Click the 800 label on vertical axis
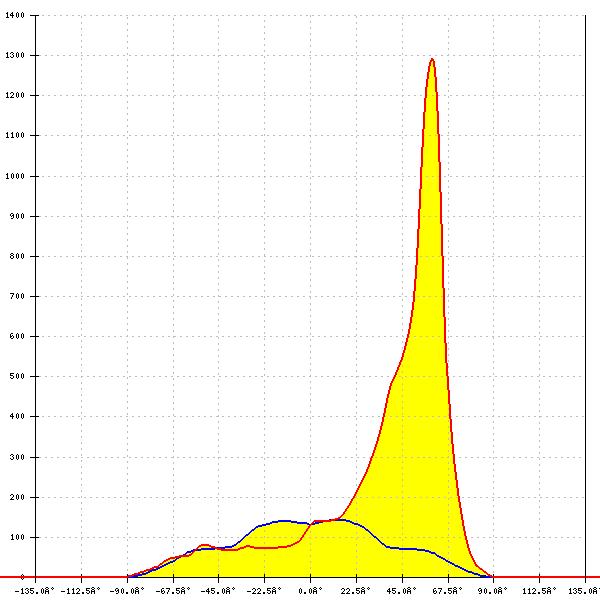Image resolution: width=600 pixels, height=600 pixels. tap(17, 256)
